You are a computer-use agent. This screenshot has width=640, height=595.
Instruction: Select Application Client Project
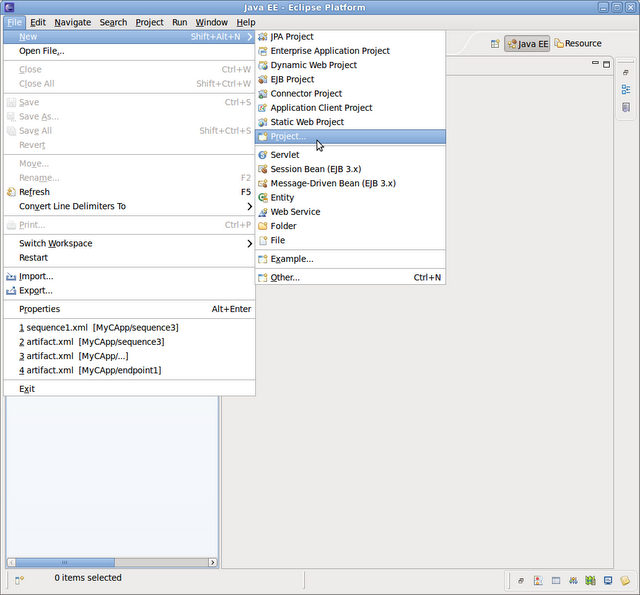click(x=350, y=108)
